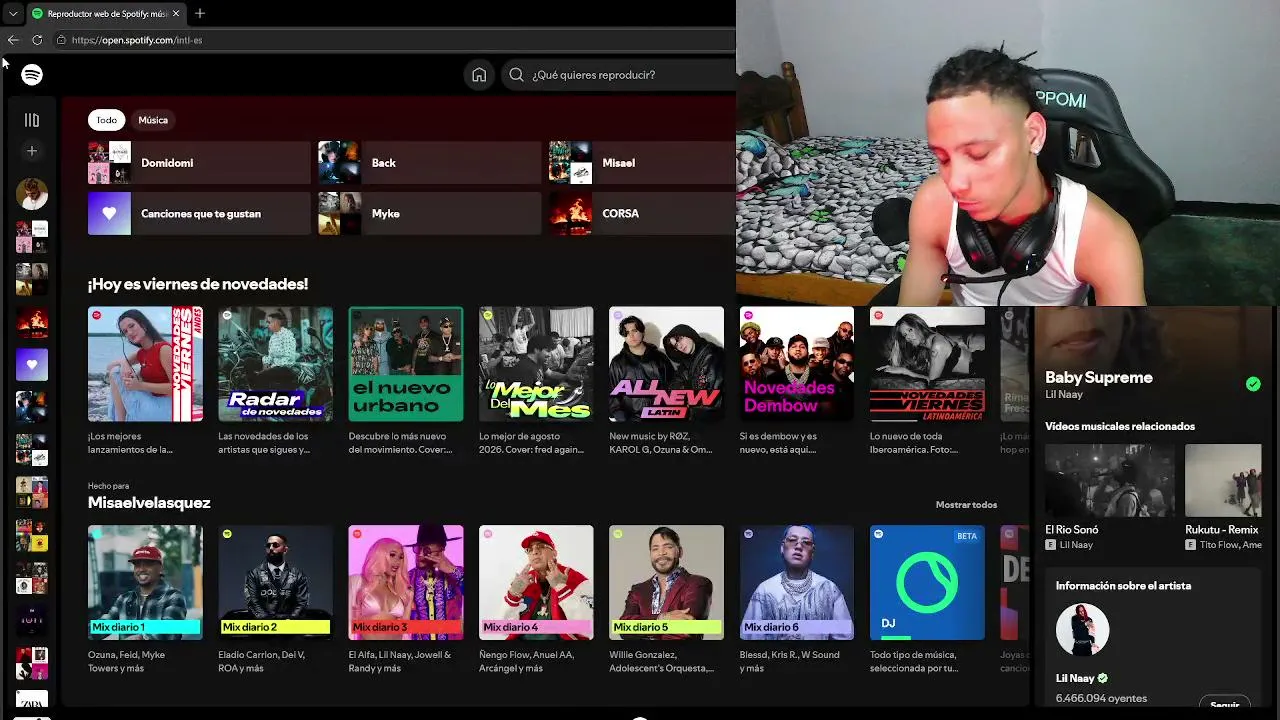The image size is (1280, 720).
Task: Go to Spotify Home via house icon
Action: click(x=479, y=75)
